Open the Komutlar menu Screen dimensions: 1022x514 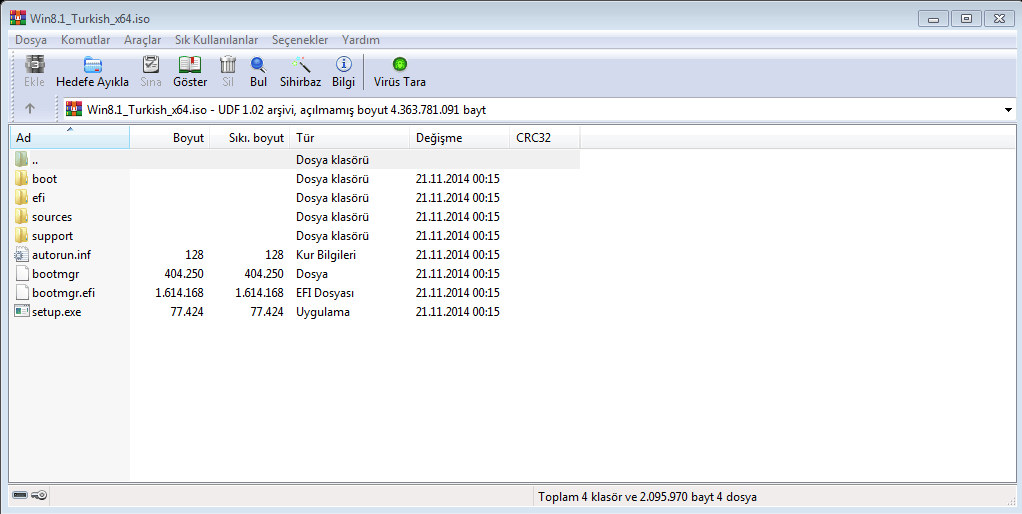pyautogui.click(x=85, y=40)
